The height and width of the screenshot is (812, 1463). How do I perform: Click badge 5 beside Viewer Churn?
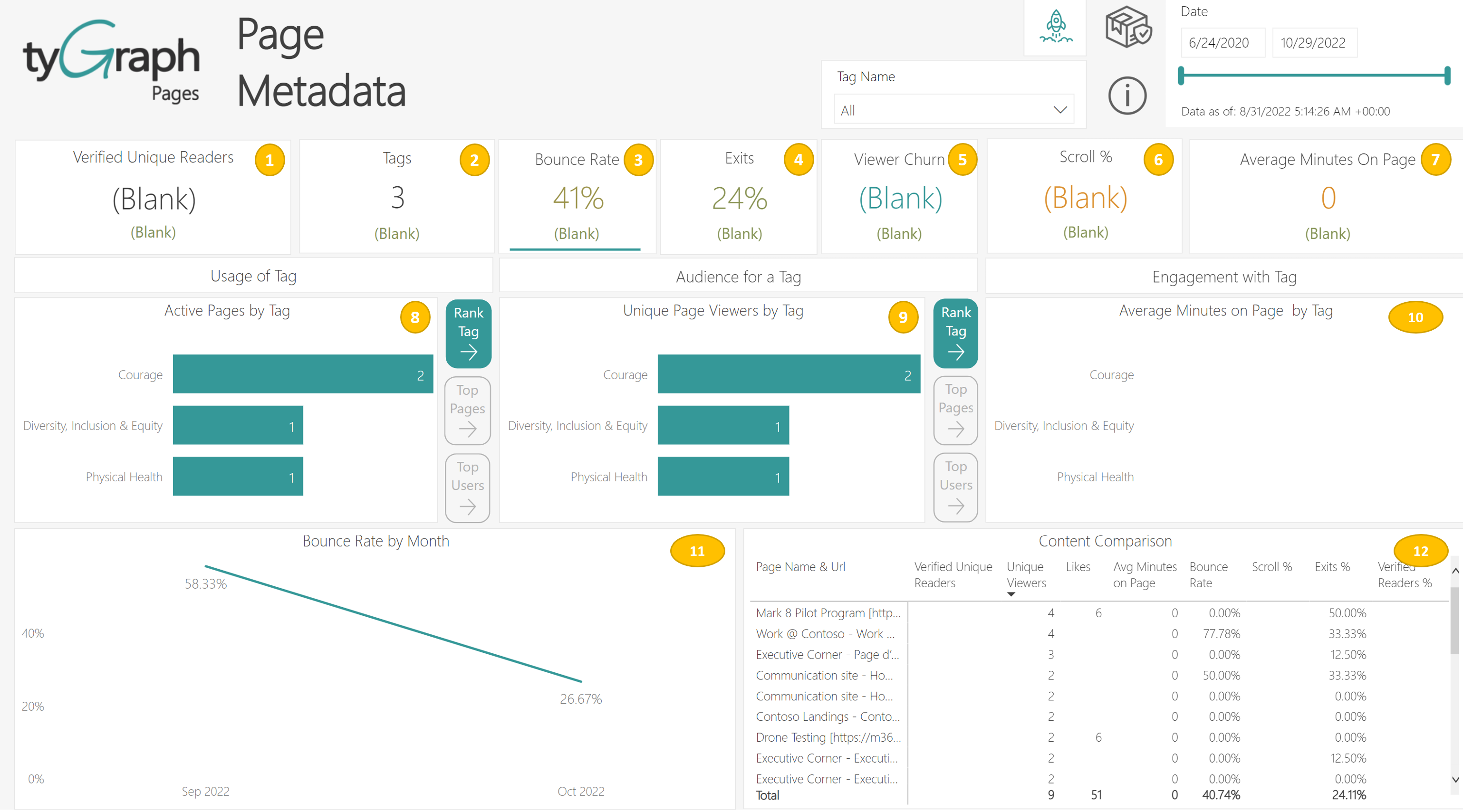tap(962, 160)
